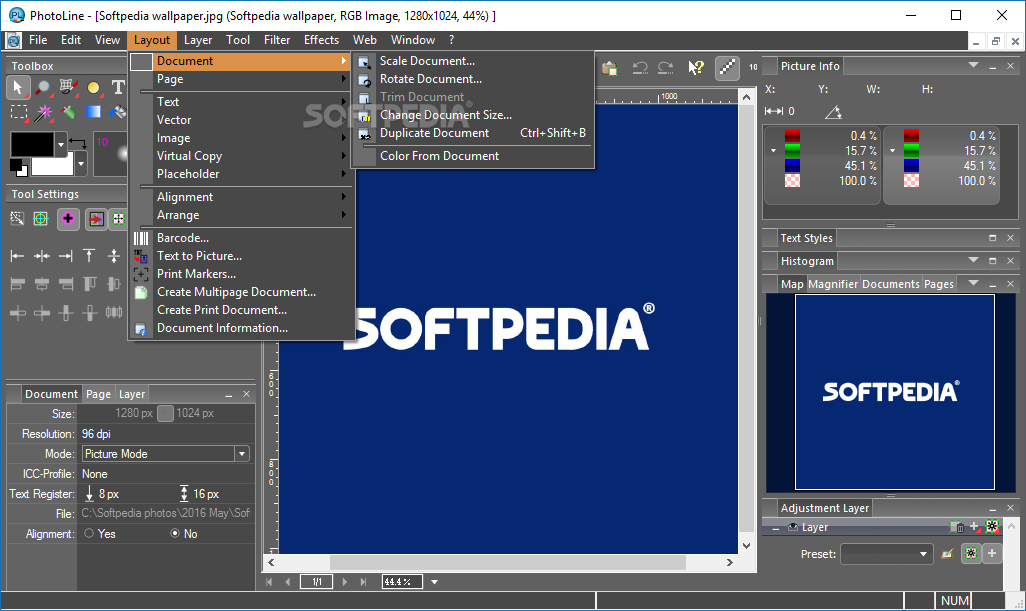Click the page number field showing 1/1
Screen dimensions: 1026x611
point(317,582)
